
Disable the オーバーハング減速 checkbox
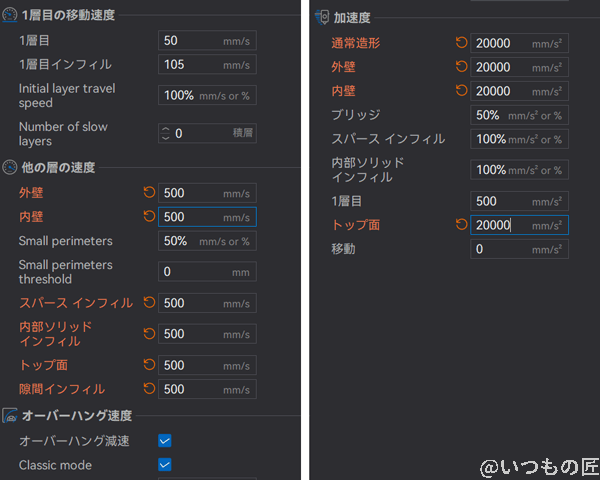pyautogui.click(x=165, y=440)
